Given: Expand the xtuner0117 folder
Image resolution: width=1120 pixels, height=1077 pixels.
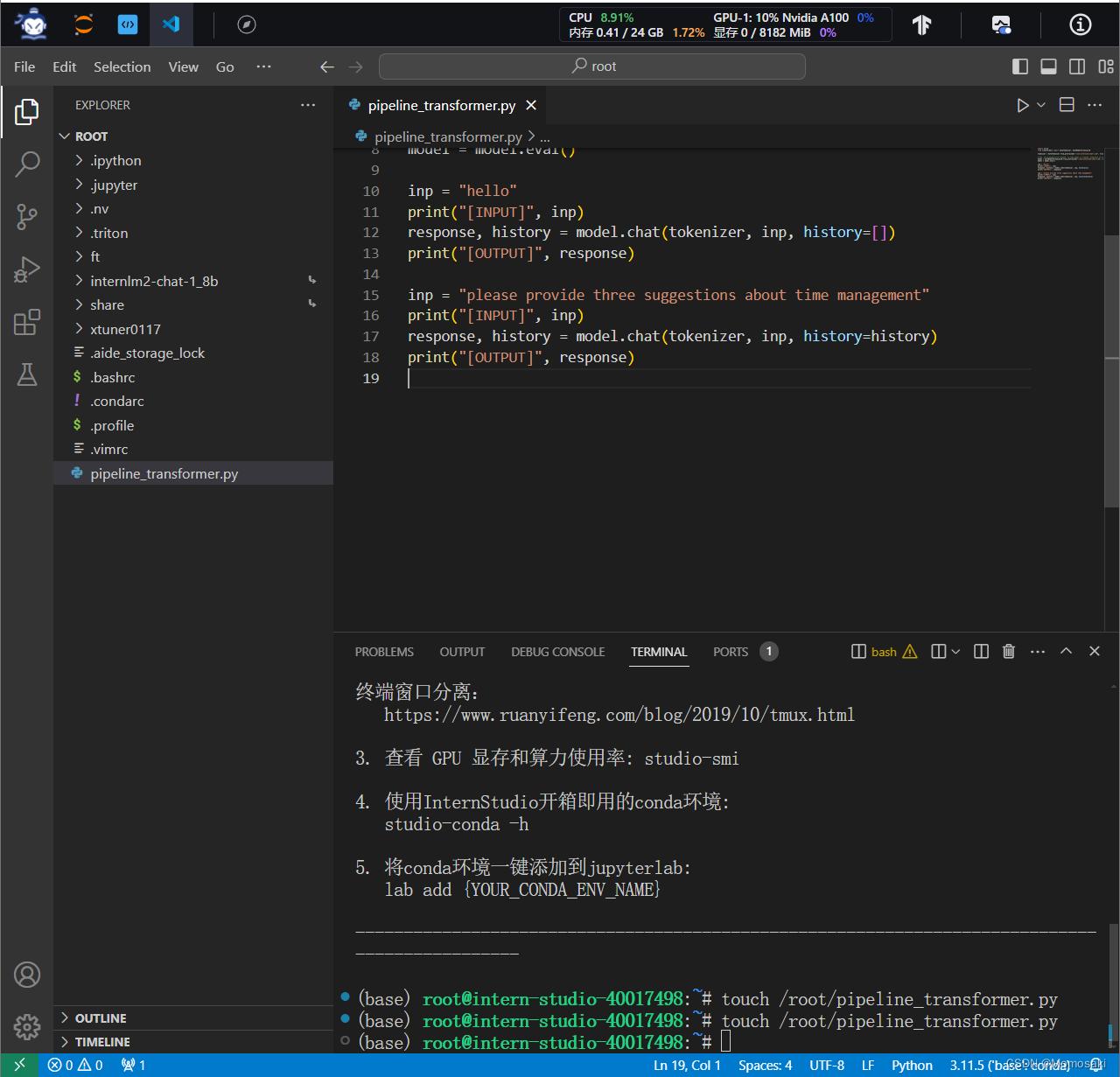Looking at the screenshot, I should click(193, 329).
